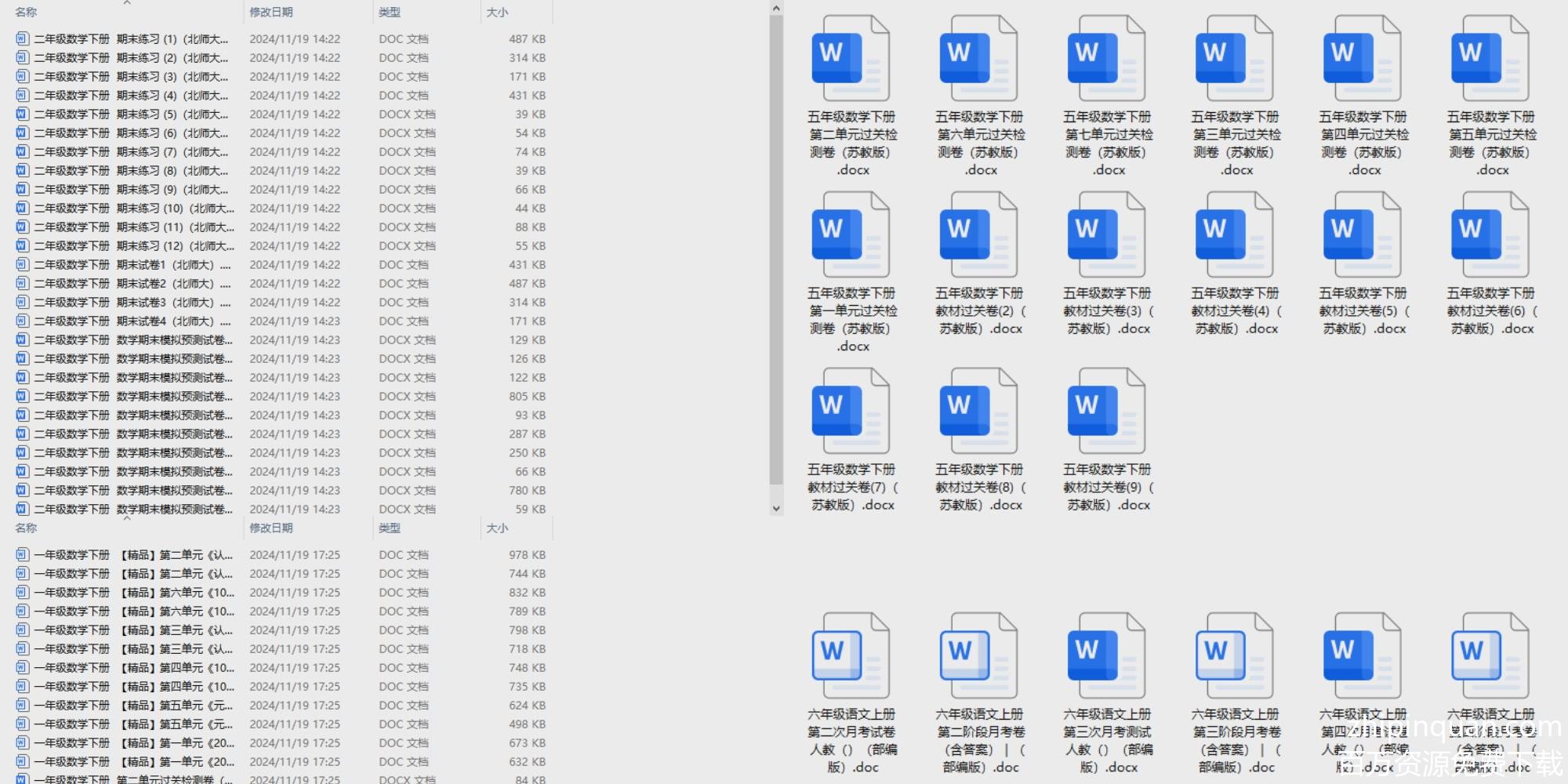Open 五年级数学下册 第二单元过关检测卷 Word file icon
1568x784 pixels.
[851, 59]
